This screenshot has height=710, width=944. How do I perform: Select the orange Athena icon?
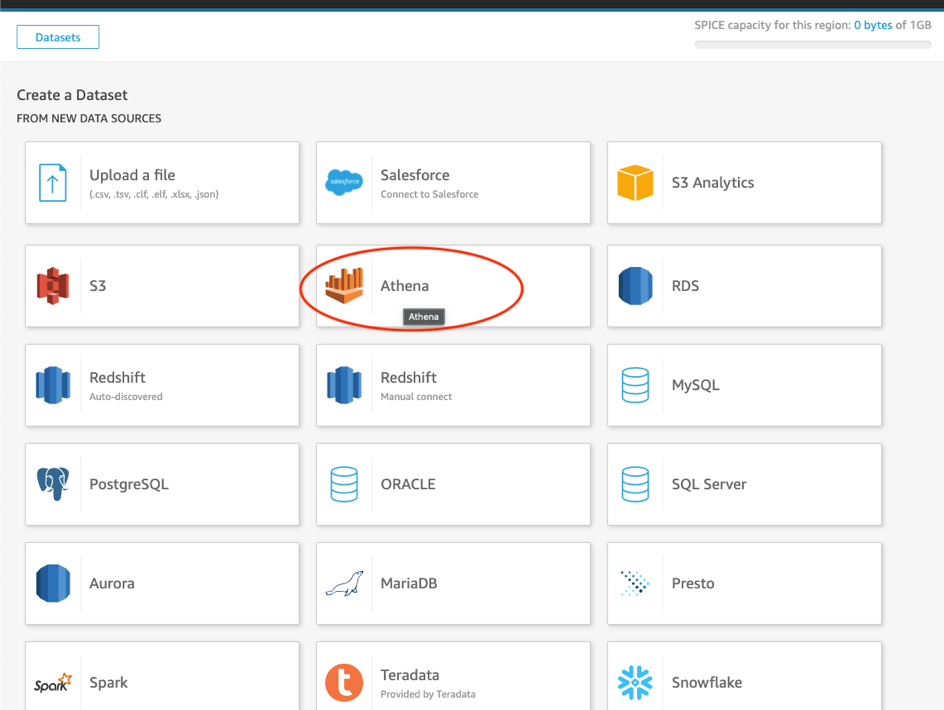pos(344,285)
